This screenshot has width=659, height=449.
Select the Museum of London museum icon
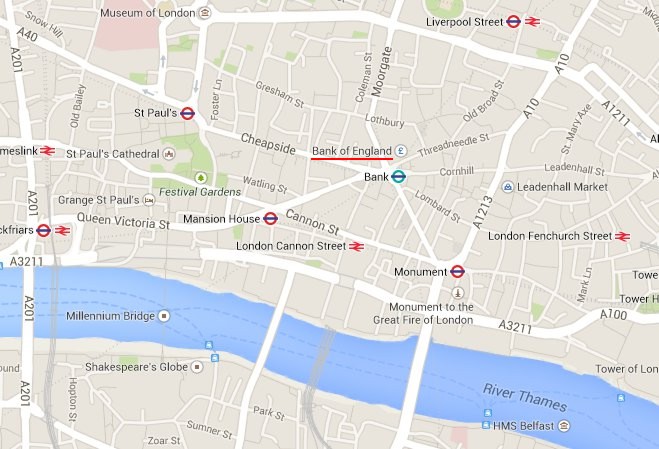(x=204, y=13)
